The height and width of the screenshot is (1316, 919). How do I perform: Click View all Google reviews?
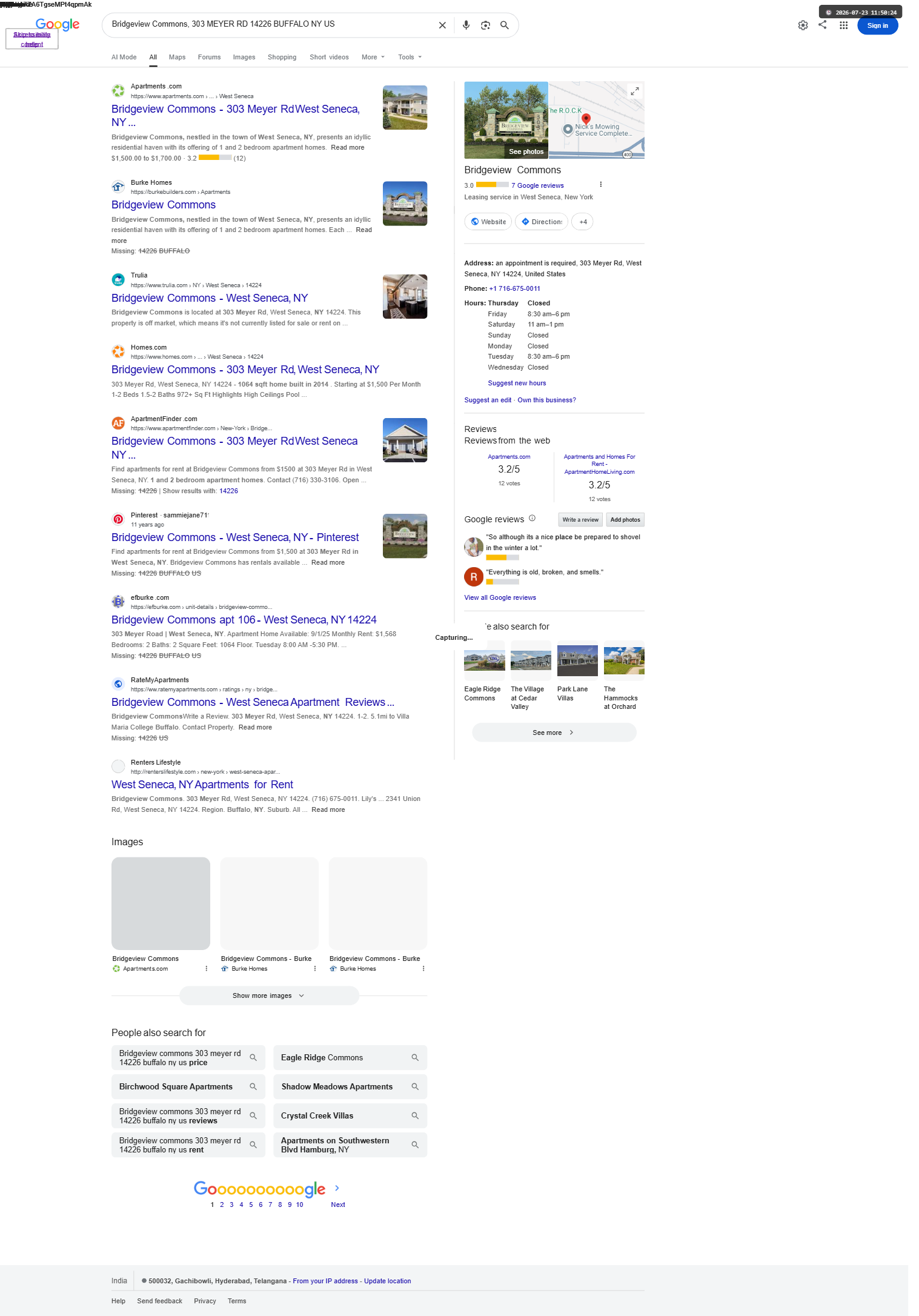coord(500,597)
